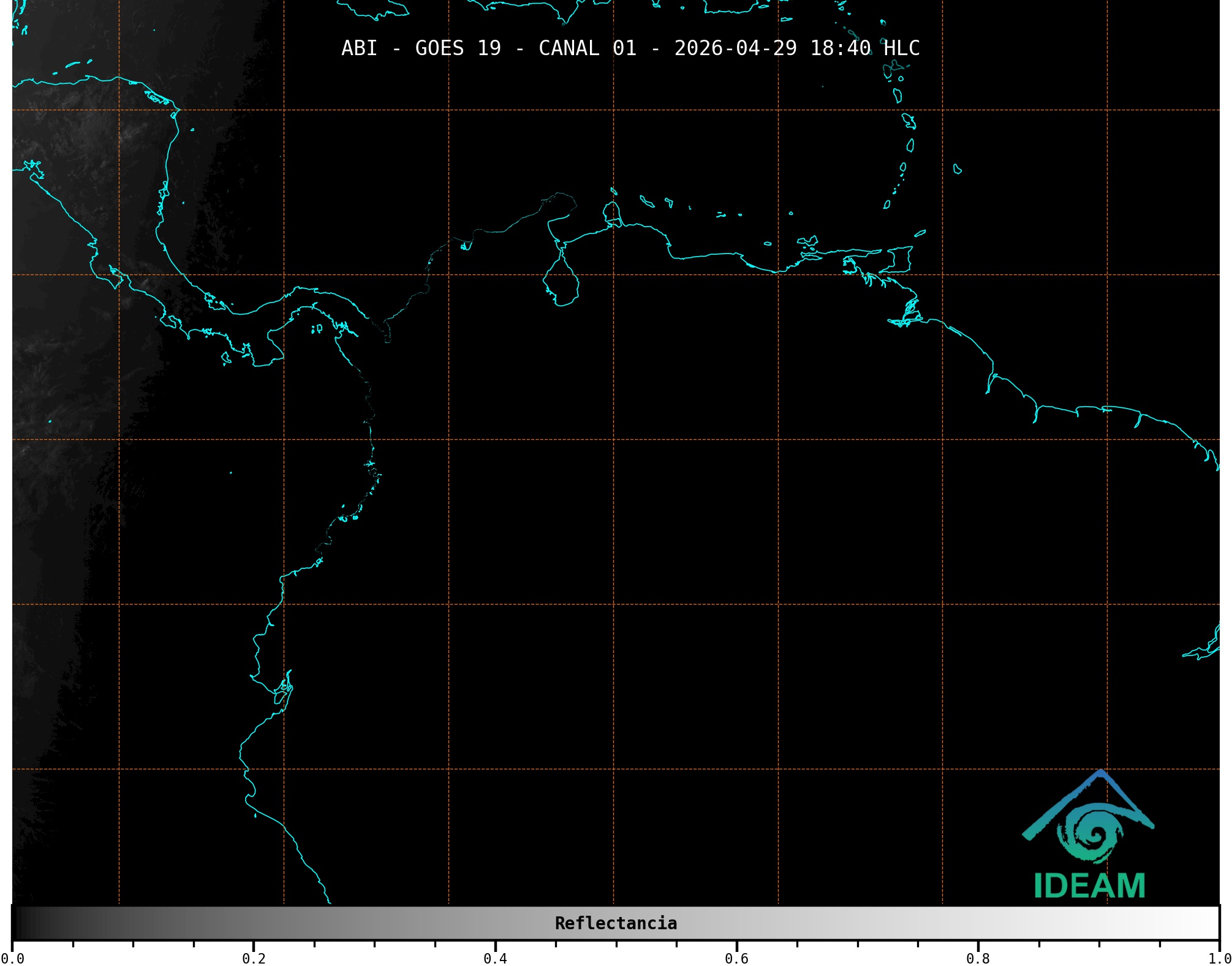Click the green IDEAM logo text
The image size is (1232, 966).
pyautogui.click(x=1089, y=886)
